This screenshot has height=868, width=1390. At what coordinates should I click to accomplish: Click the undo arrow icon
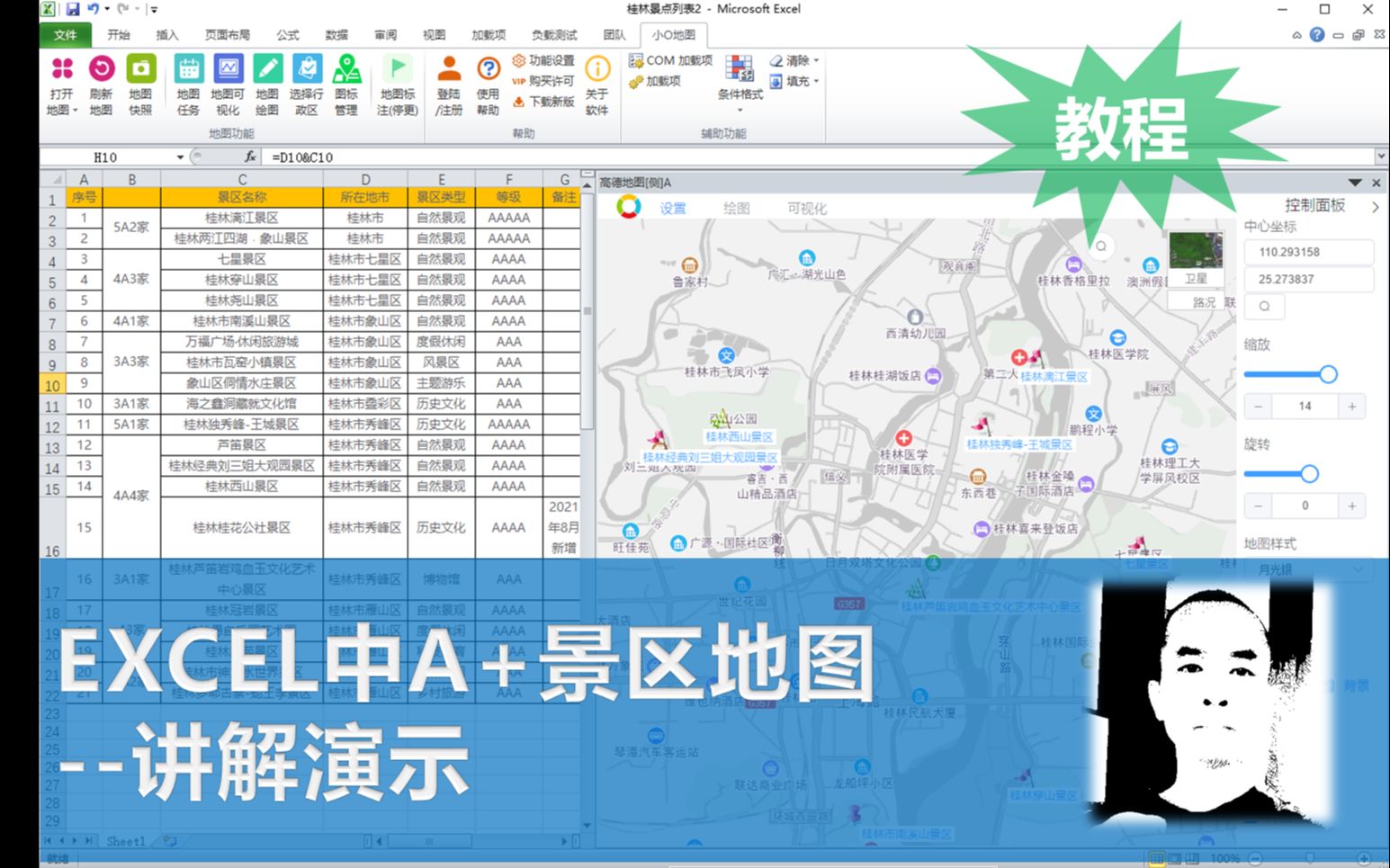click(94, 9)
